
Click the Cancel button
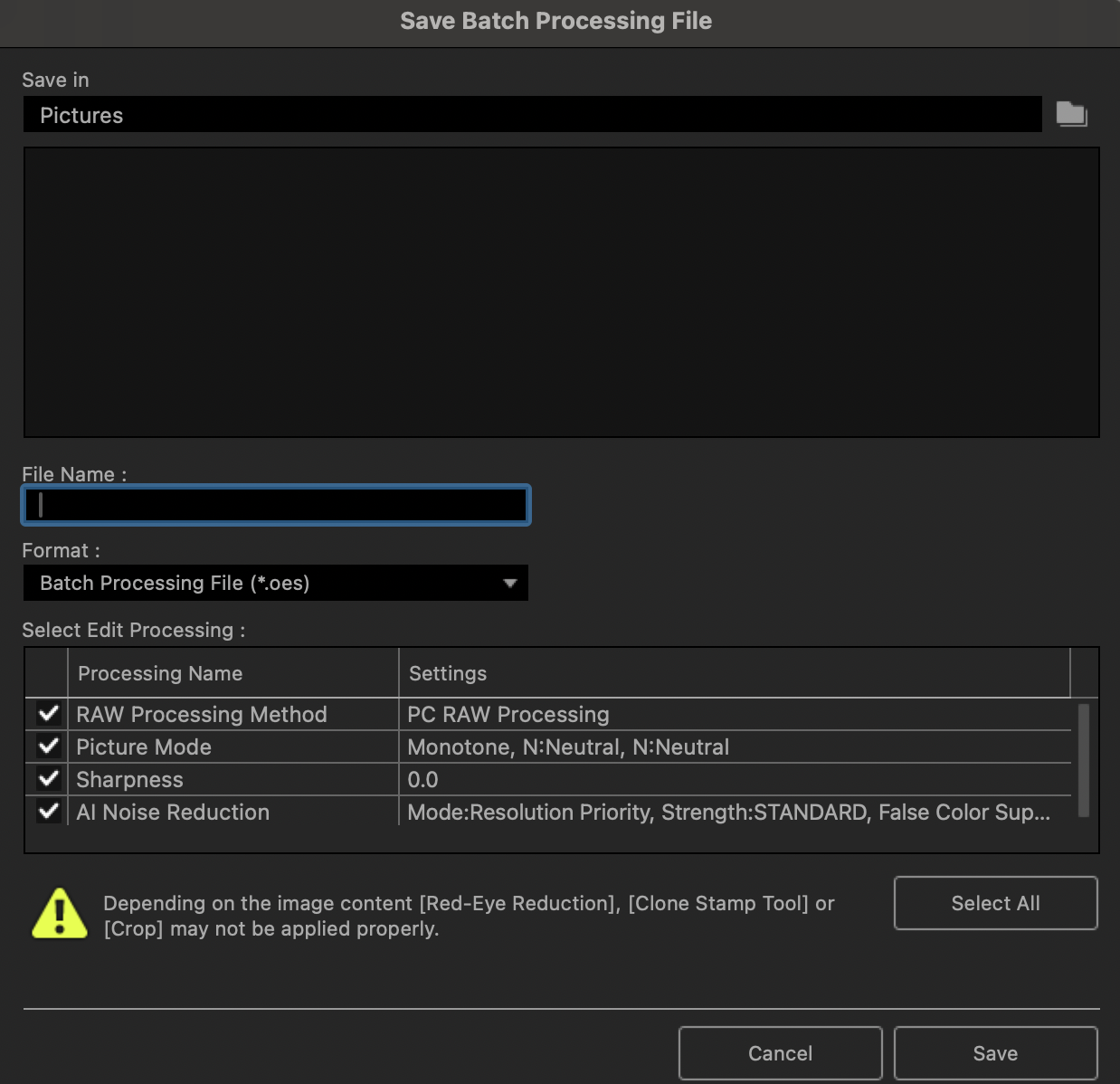(780, 1053)
